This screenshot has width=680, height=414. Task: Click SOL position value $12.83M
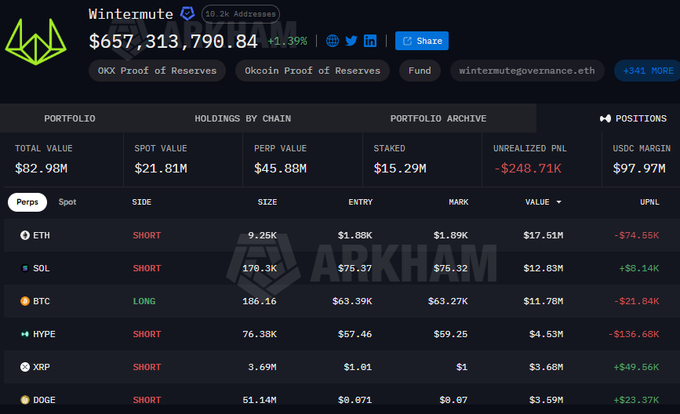[x=543, y=268]
